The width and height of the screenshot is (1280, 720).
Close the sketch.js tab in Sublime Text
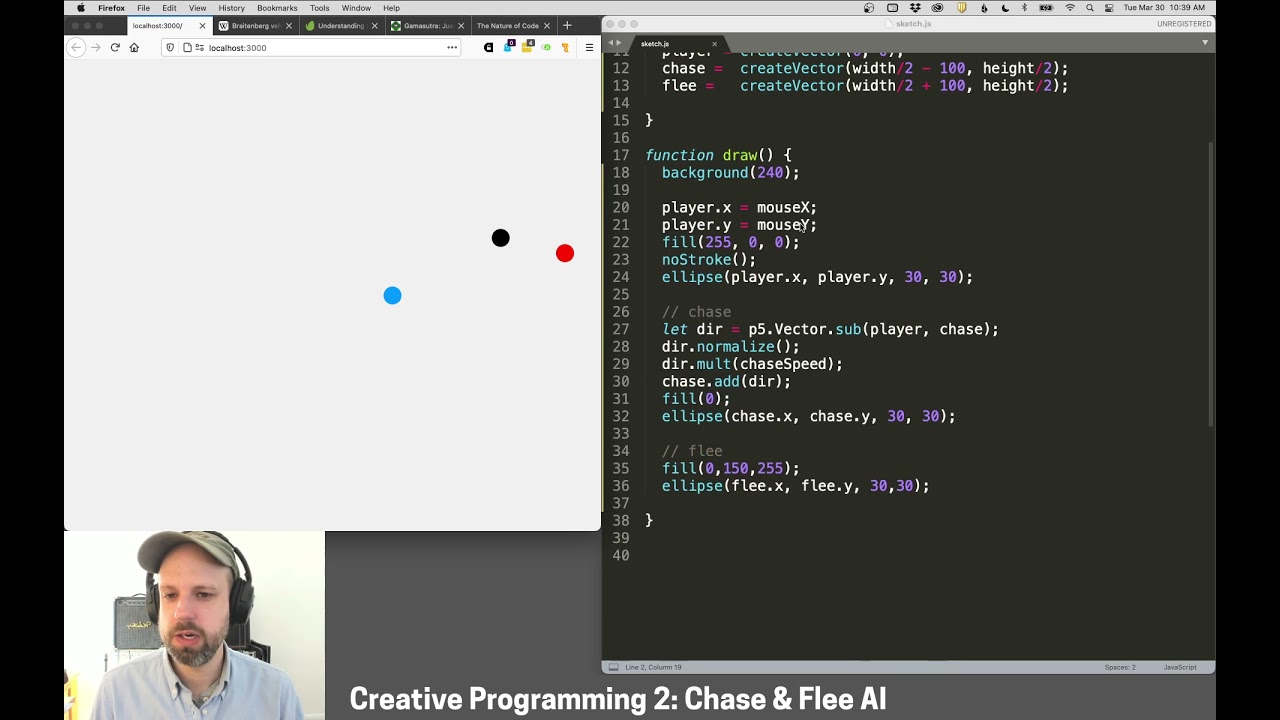(x=714, y=44)
